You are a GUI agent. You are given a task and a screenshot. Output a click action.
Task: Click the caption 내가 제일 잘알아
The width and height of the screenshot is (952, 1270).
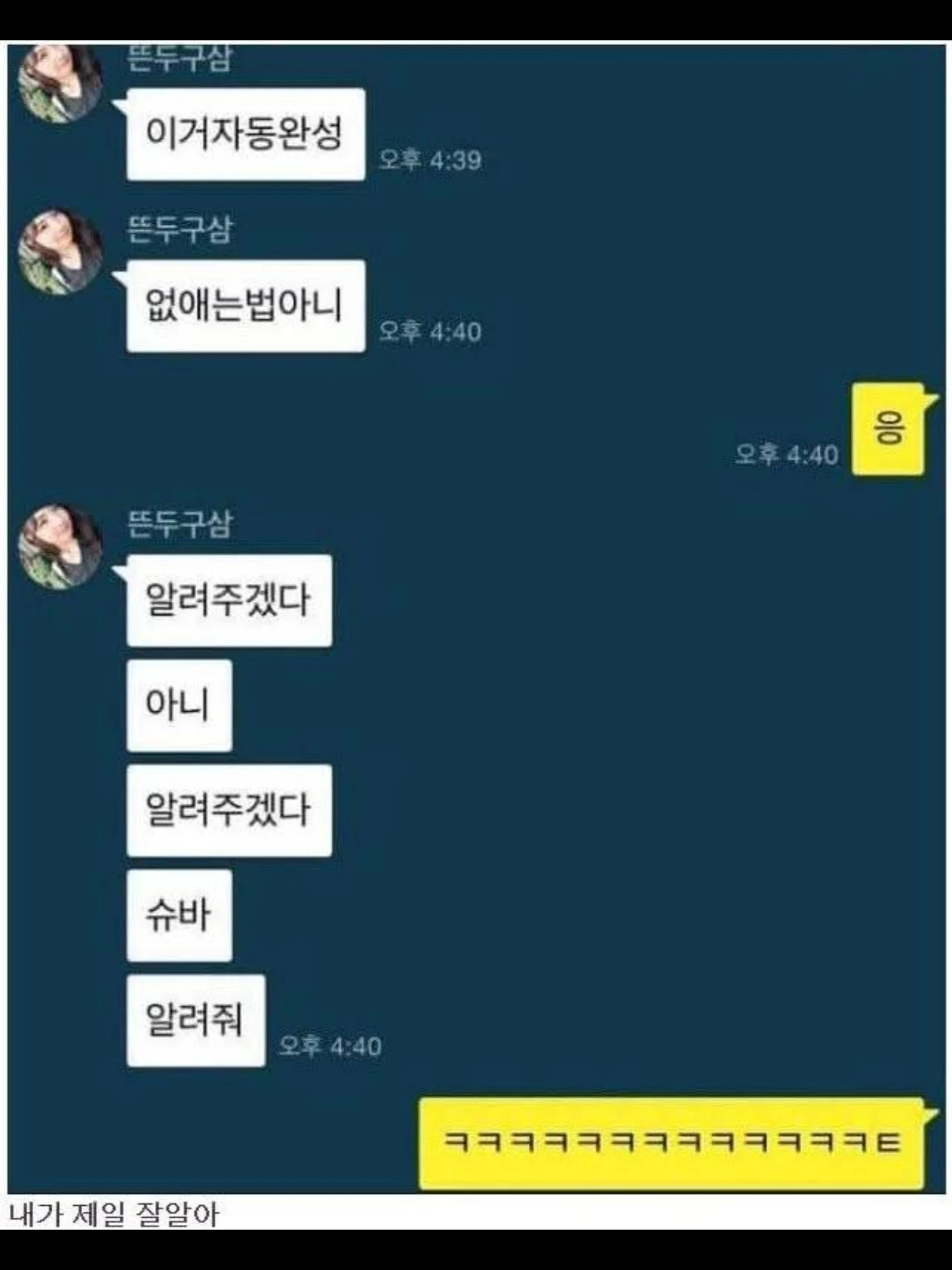tap(114, 1214)
